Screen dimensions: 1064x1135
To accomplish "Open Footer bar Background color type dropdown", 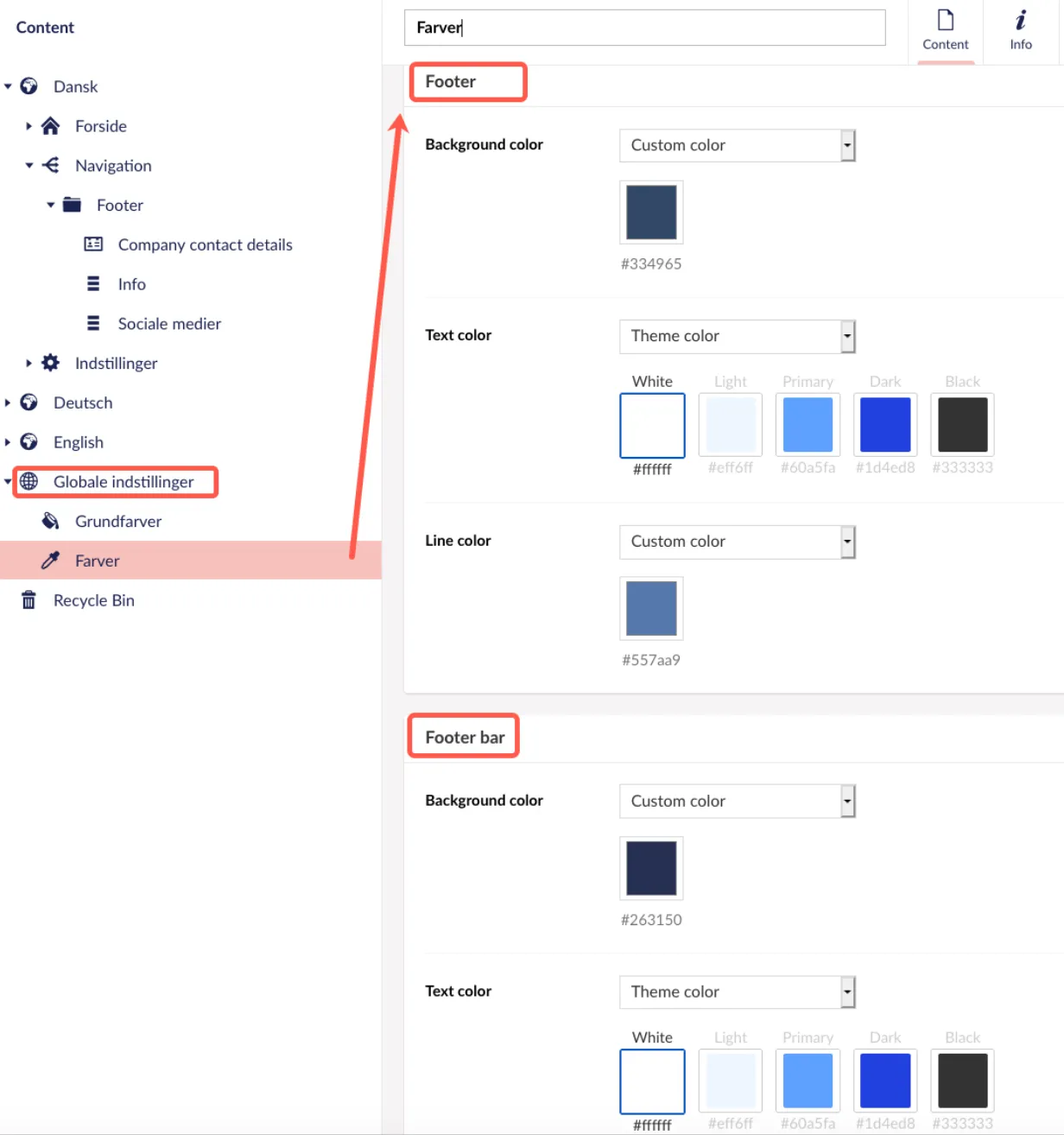I will 738,801.
